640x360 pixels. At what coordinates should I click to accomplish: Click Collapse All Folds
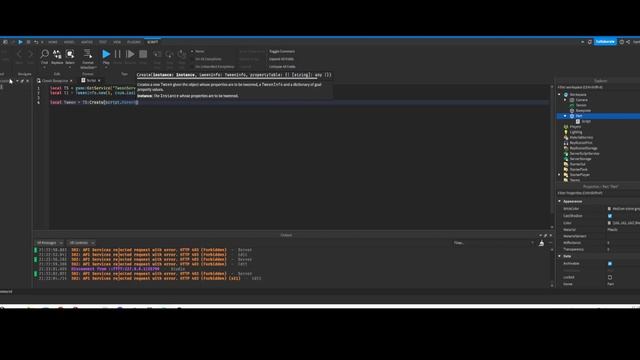pos(282,67)
